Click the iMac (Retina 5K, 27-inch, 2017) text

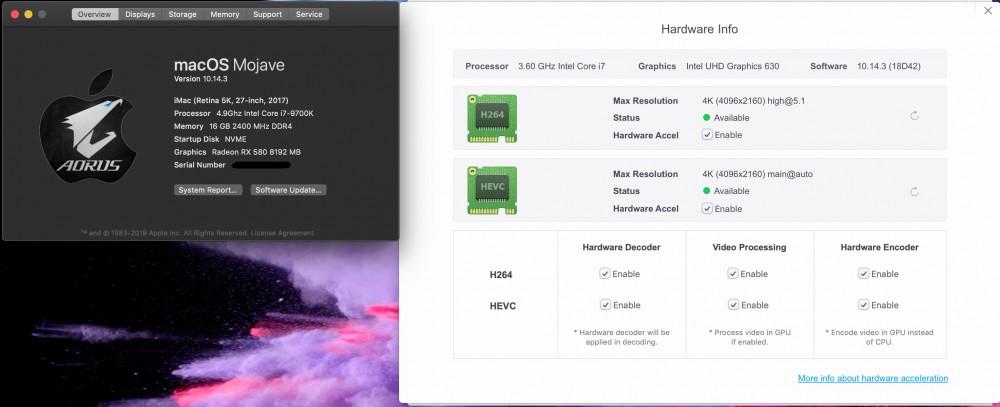(231, 100)
